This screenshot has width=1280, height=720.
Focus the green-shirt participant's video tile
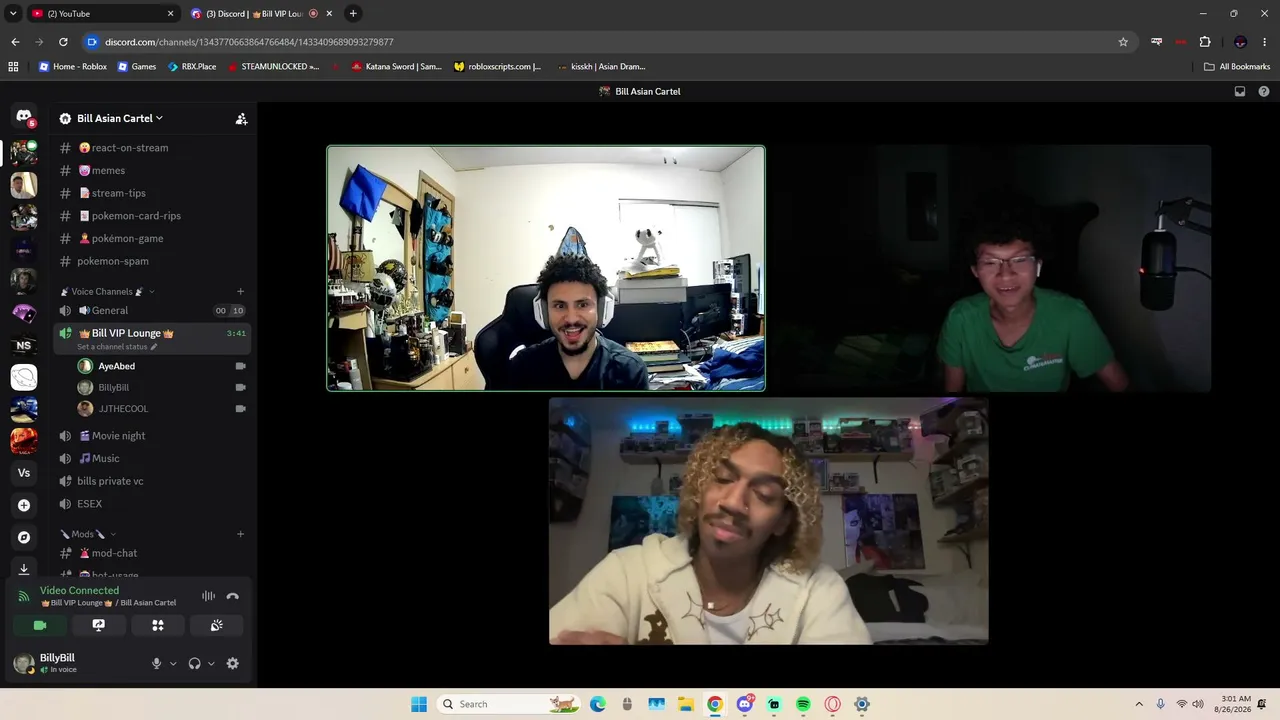point(991,268)
